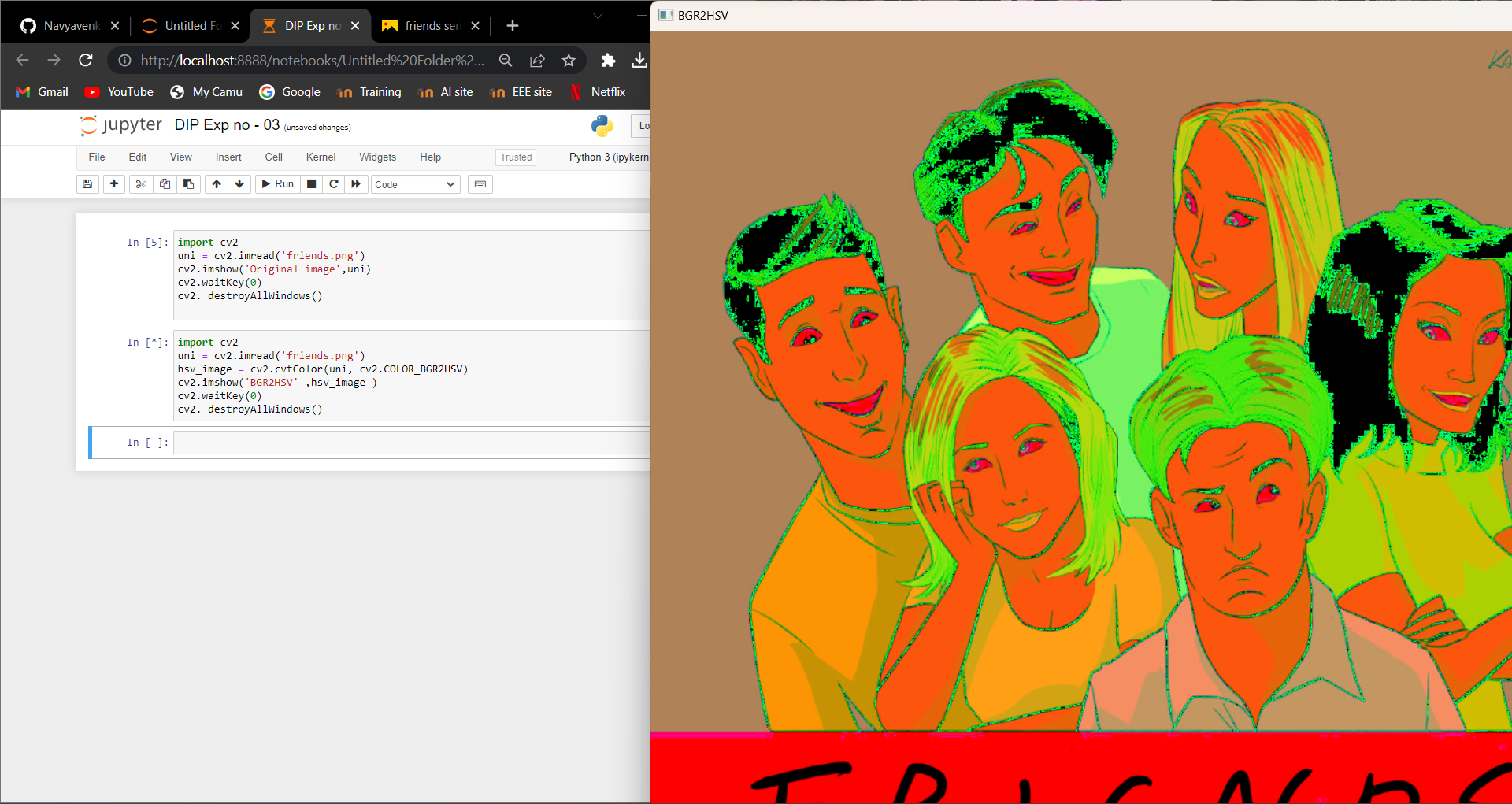Open the Google bookmark
1512x804 pixels.
coord(291,92)
